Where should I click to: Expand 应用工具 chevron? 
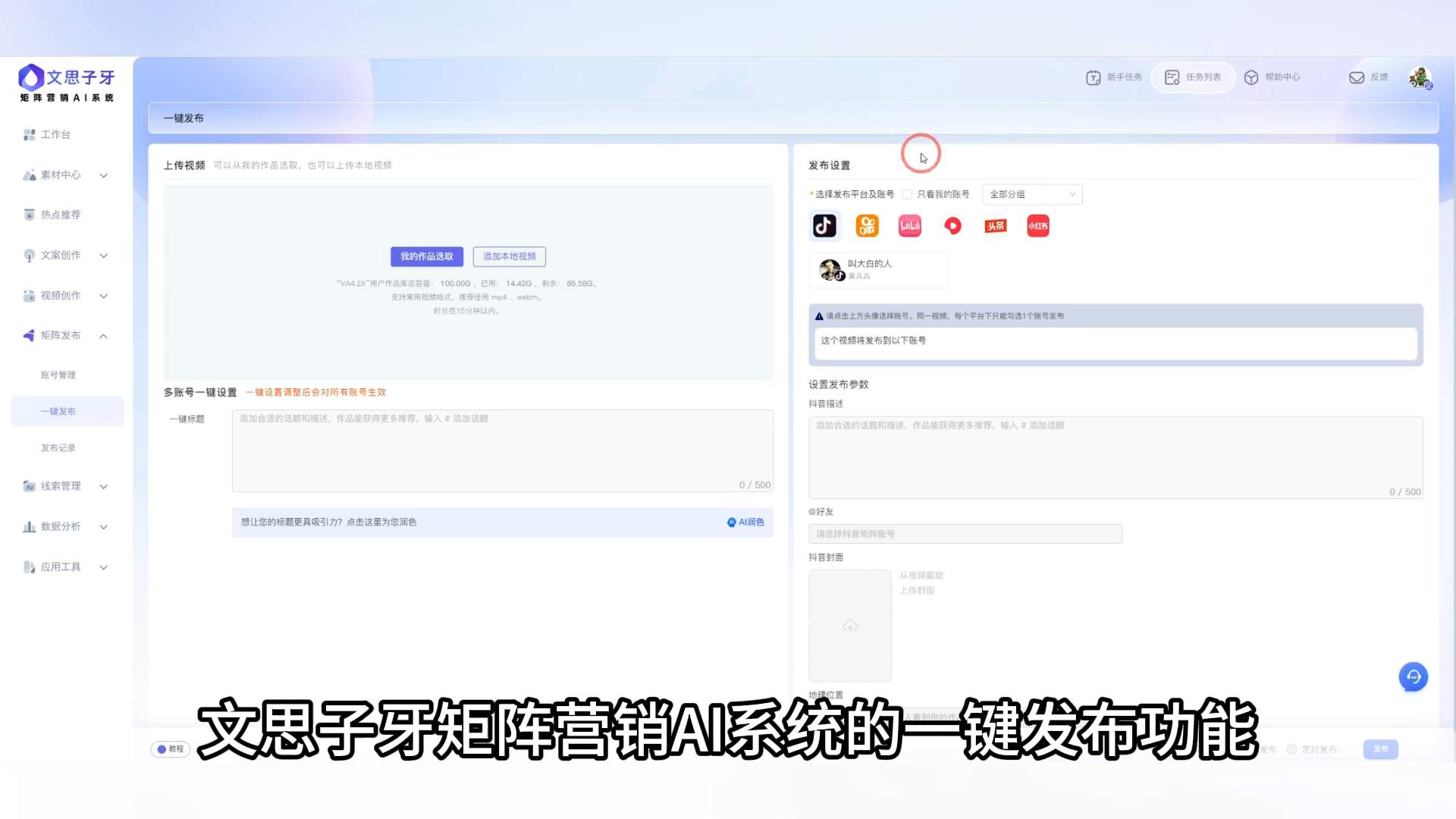(104, 566)
